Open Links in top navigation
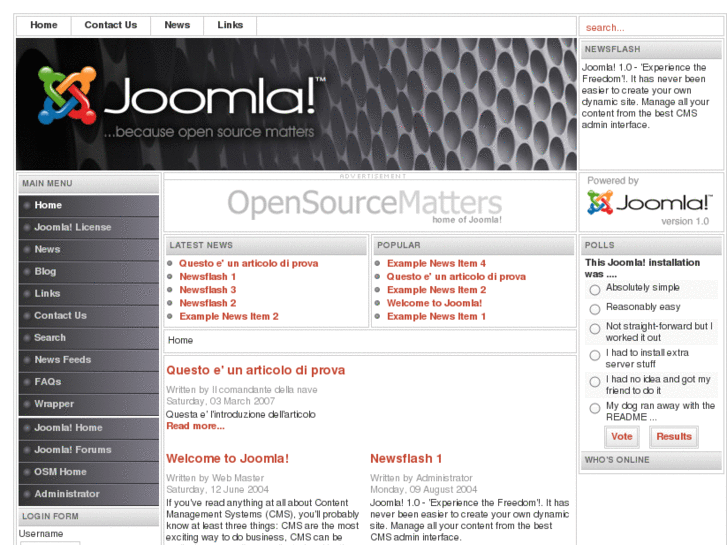 point(230,26)
